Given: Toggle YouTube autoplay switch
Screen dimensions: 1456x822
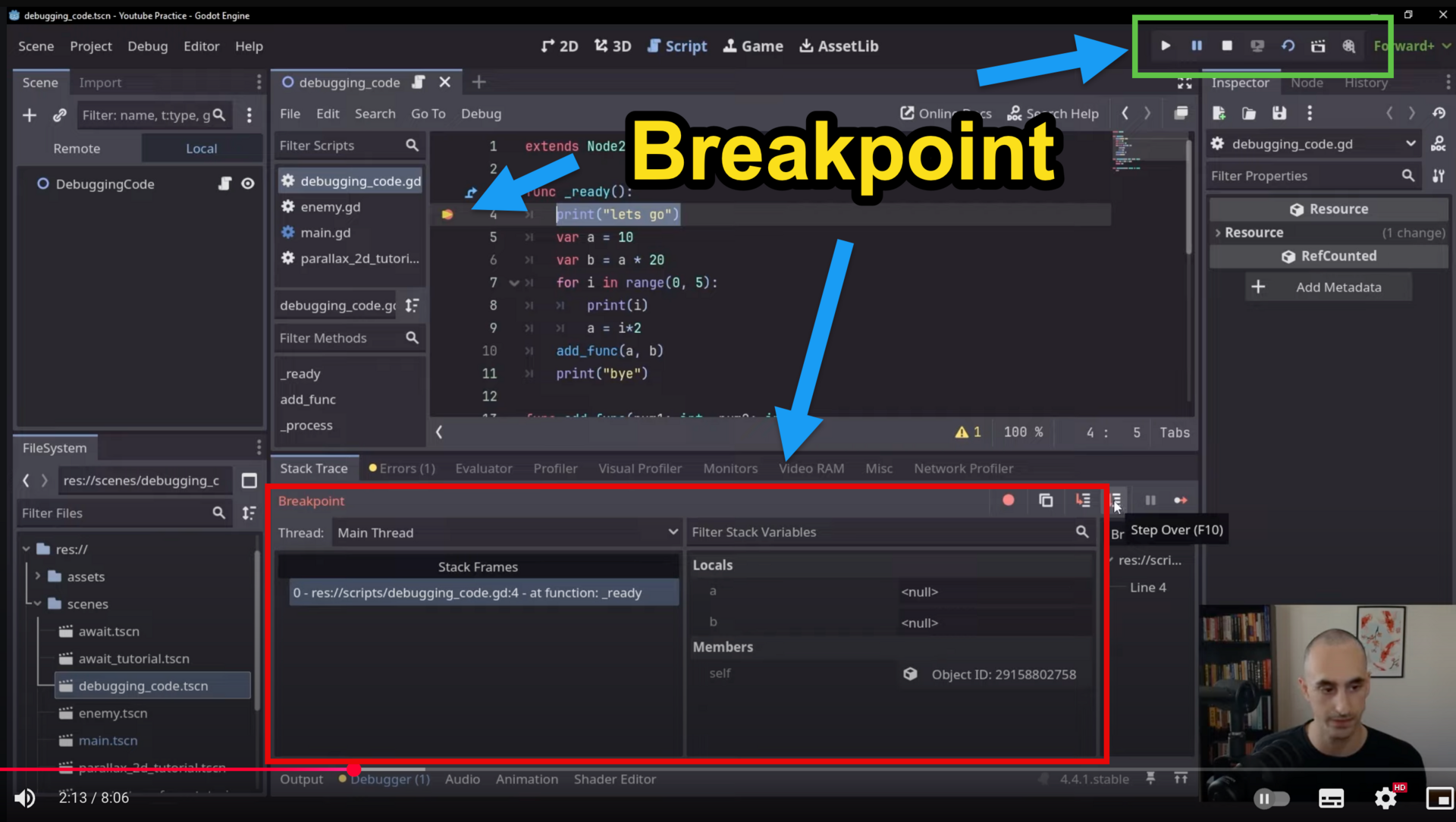Looking at the screenshot, I should (1272, 798).
